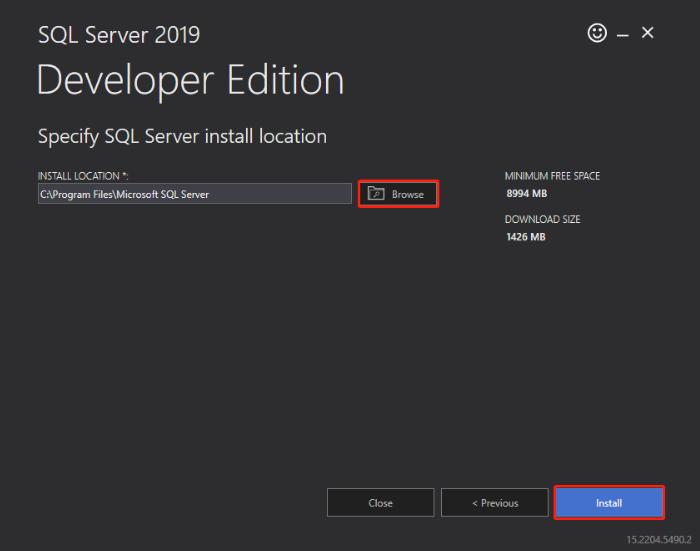
Task: Click the folder icon on the Browse button
Action: [x=376, y=193]
